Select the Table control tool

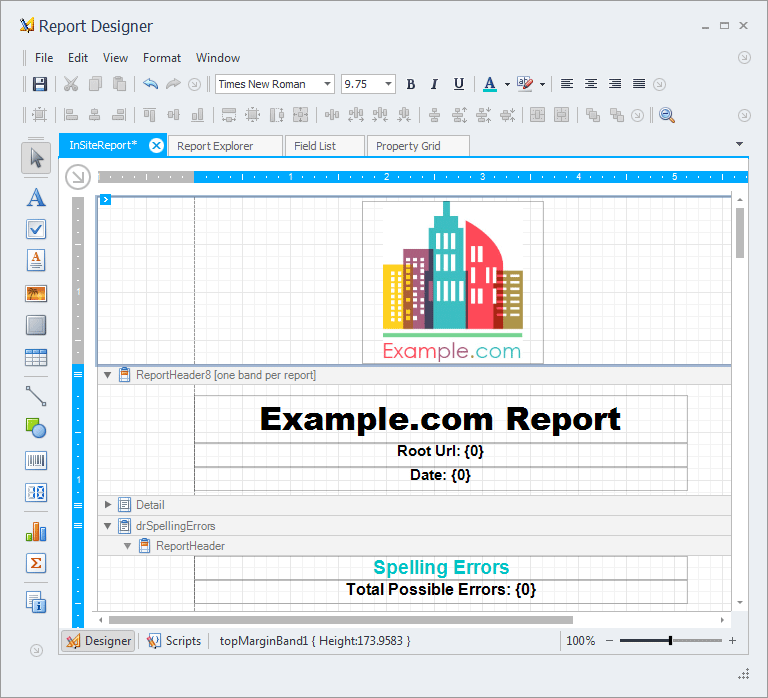pyautogui.click(x=36, y=358)
